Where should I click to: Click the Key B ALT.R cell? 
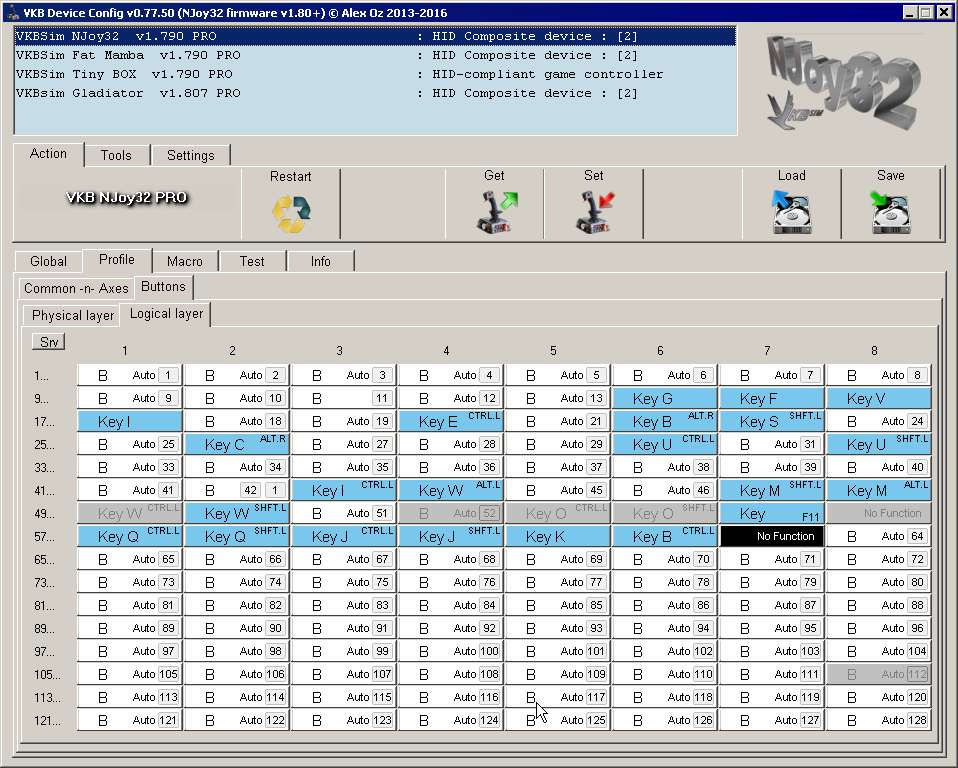pos(665,421)
